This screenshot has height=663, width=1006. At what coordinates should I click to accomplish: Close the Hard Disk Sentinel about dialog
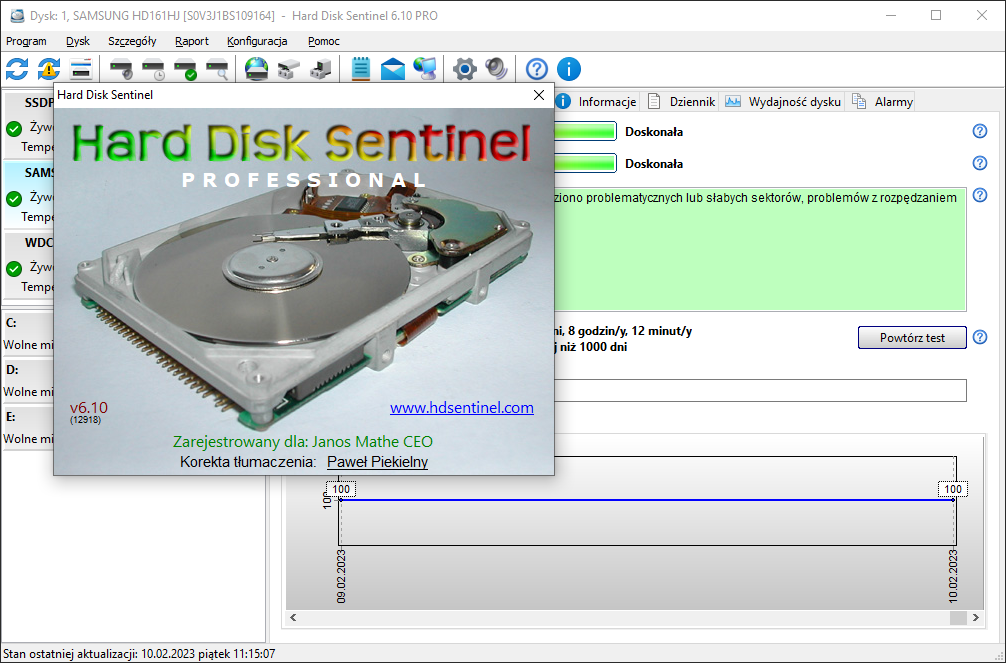[x=539, y=95]
